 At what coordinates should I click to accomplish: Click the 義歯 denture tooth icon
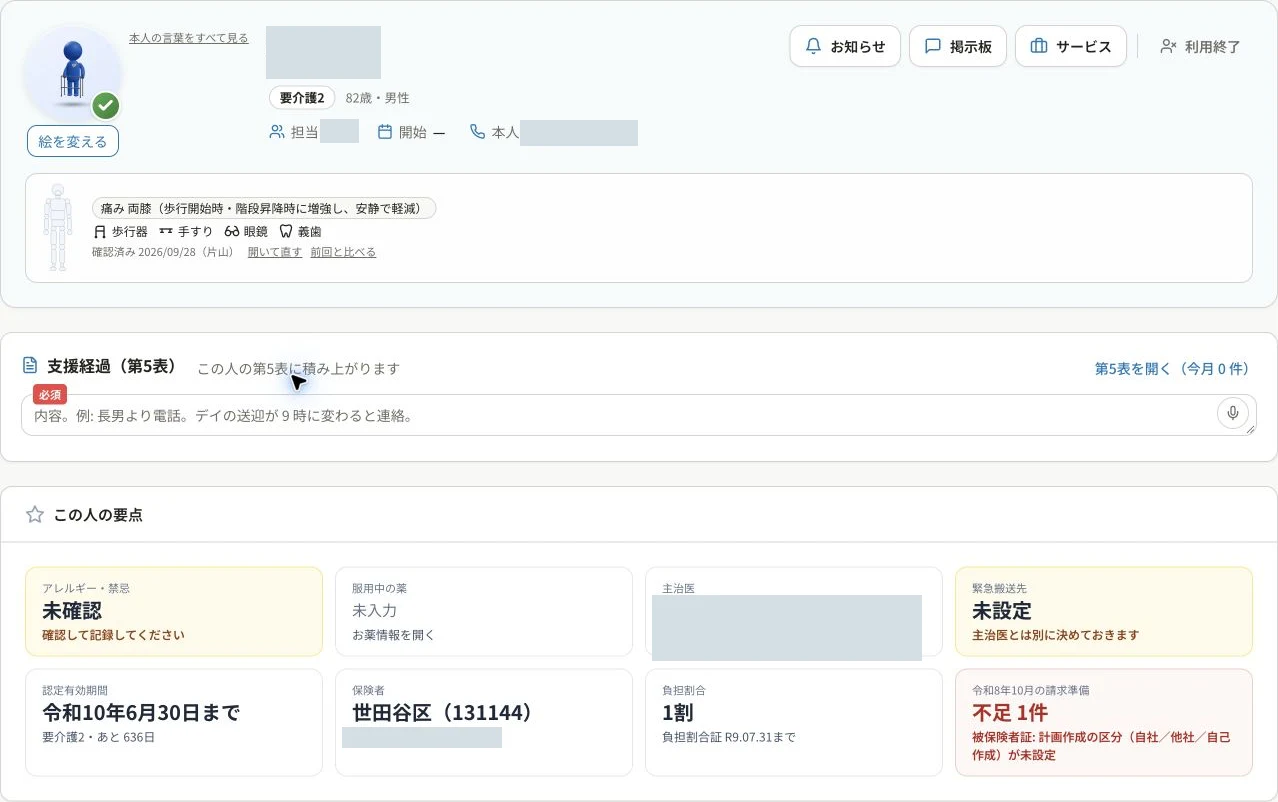pos(286,231)
